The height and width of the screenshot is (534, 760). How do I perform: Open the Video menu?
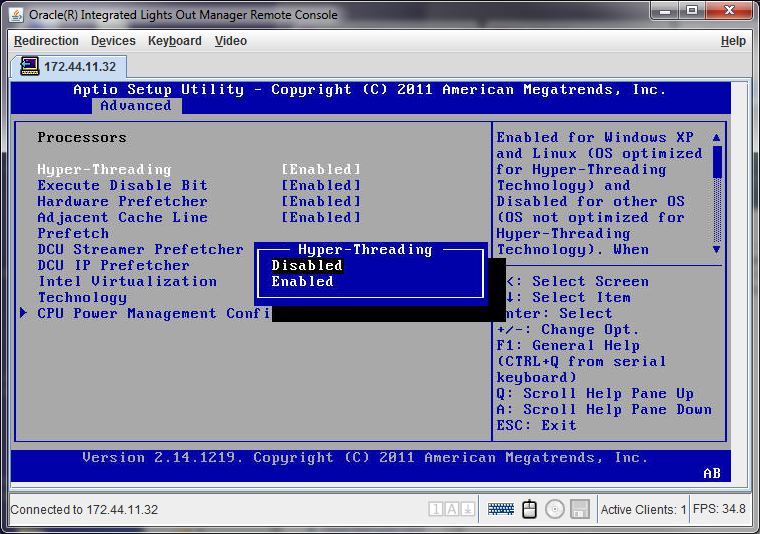click(231, 41)
